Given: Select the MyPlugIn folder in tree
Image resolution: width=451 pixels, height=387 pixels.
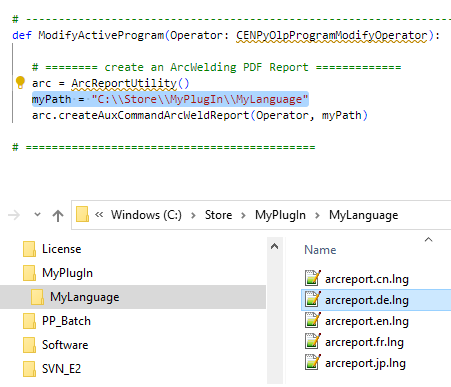Looking at the screenshot, I should pos(67,273).
